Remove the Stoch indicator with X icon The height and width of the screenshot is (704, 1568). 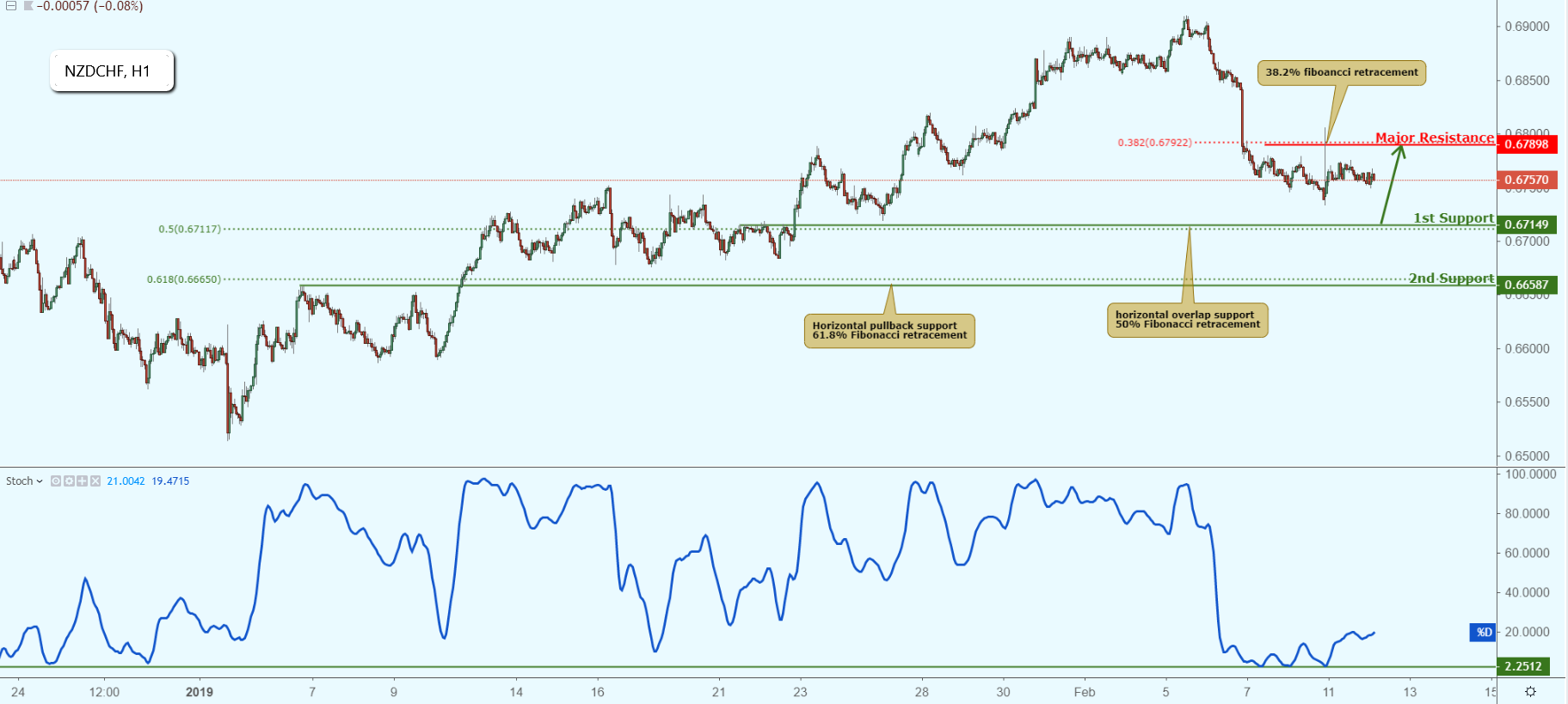click(x=95, y=481)
